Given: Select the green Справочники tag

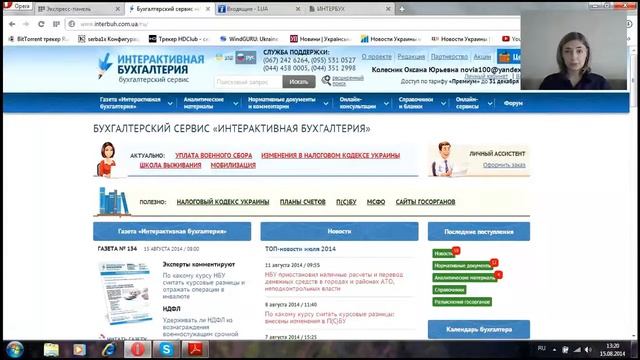Looking at the screenshot, I should [x=449, y=290].
